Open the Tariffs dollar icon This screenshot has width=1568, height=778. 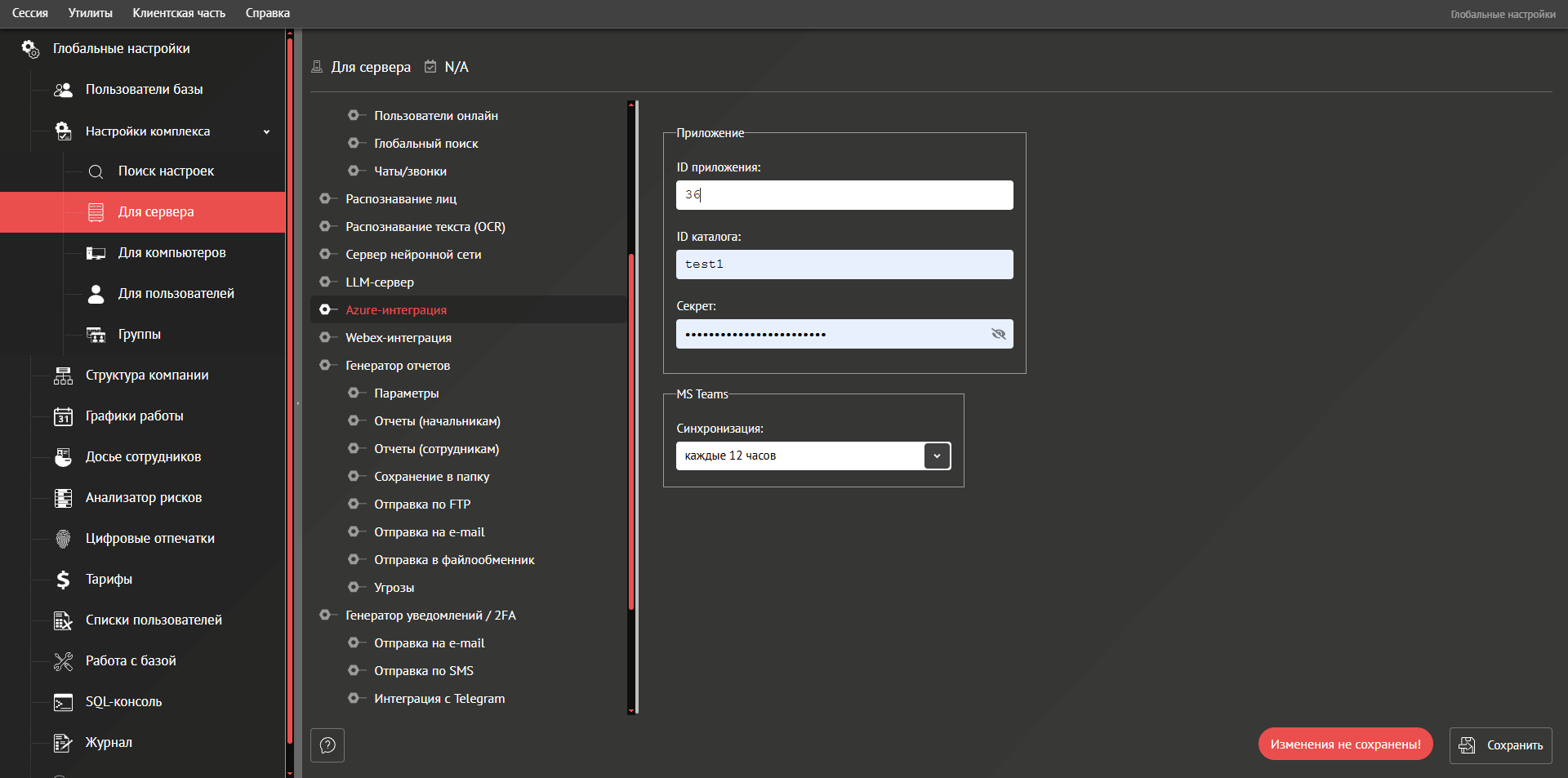[x=63, y=580]
